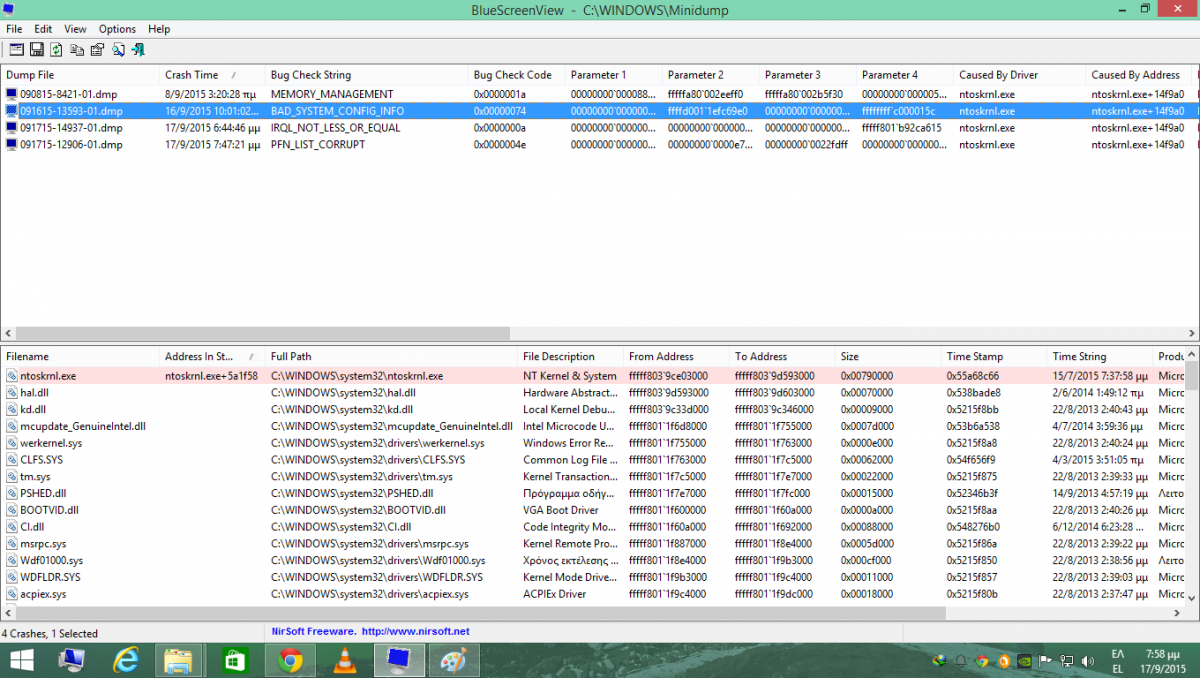
Task: Select the 091715-12906-01.dmp crash row
Action: point(71,145)
